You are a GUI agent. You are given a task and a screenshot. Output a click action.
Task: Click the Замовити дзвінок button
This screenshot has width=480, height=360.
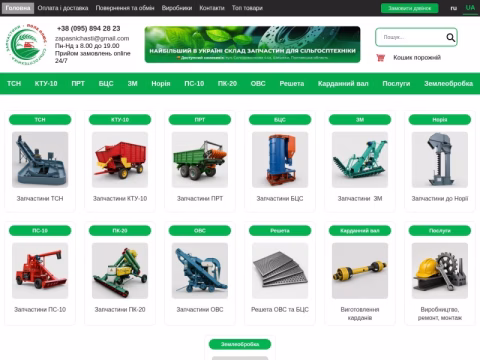coord(410,8)
